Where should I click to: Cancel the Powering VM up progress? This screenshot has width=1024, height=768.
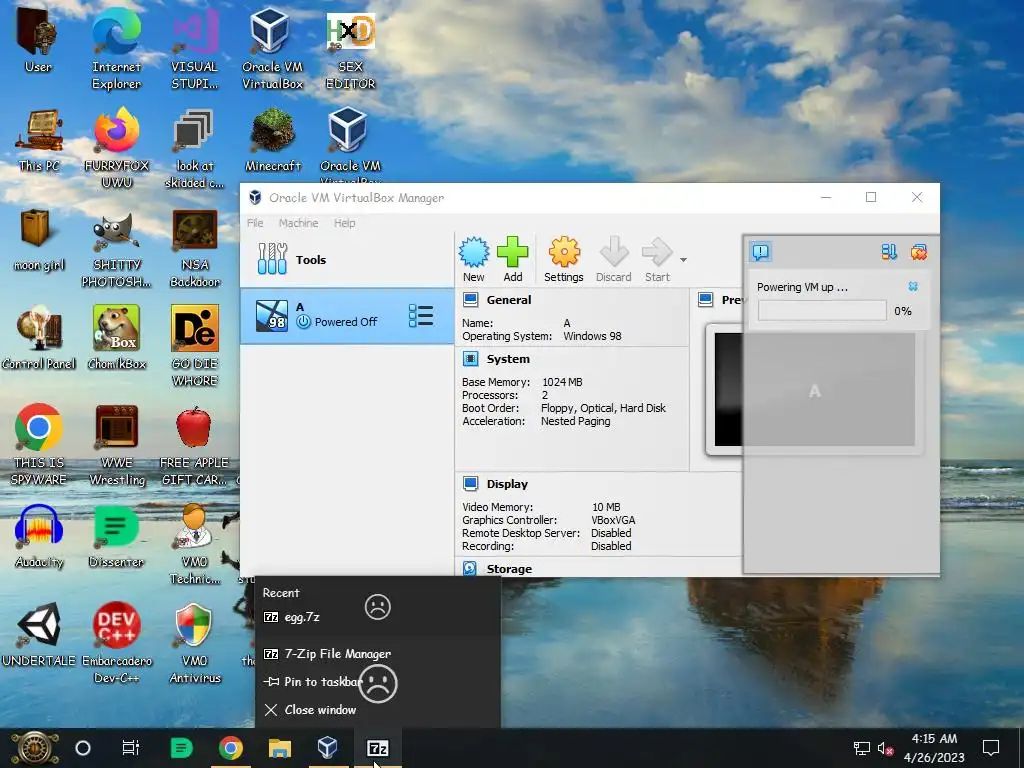[913, 287]
